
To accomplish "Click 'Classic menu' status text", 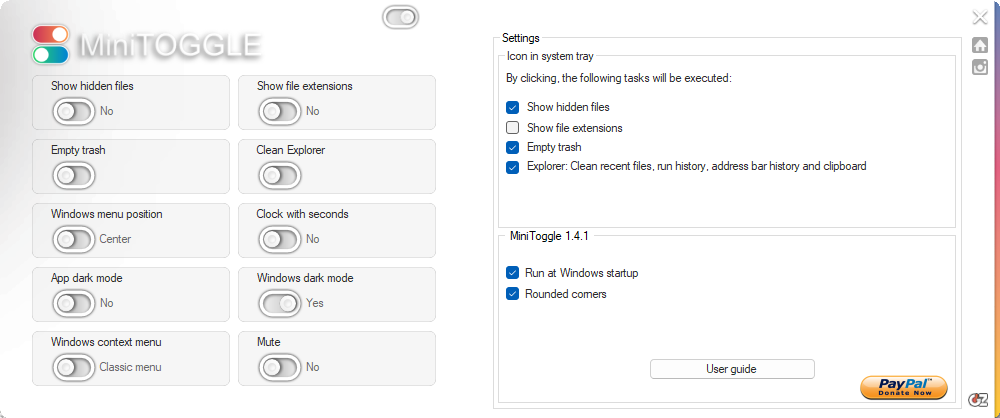I will (x=130, y=367).
